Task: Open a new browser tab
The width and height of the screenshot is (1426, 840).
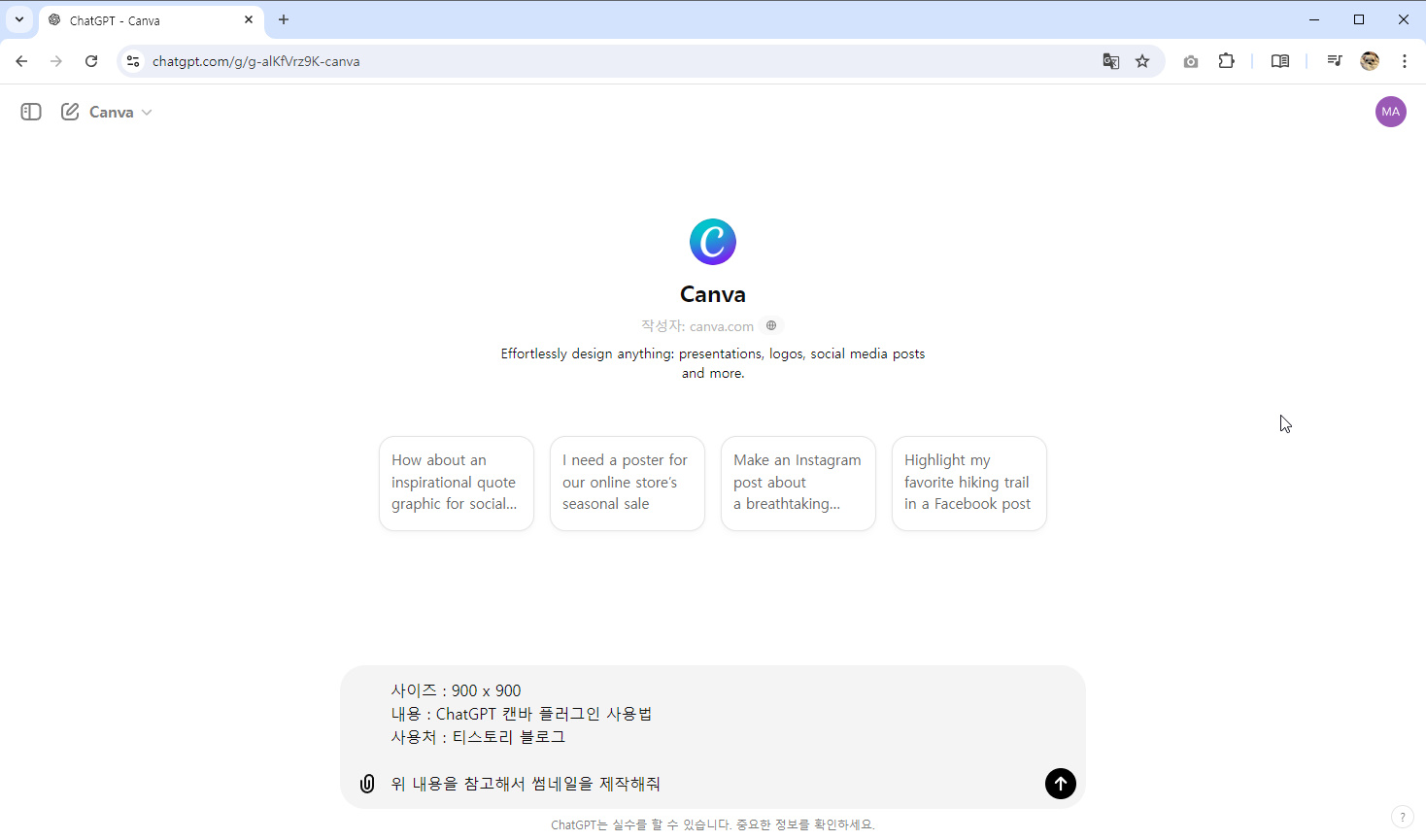Action: pyautogui.click(x=284, y=19)
